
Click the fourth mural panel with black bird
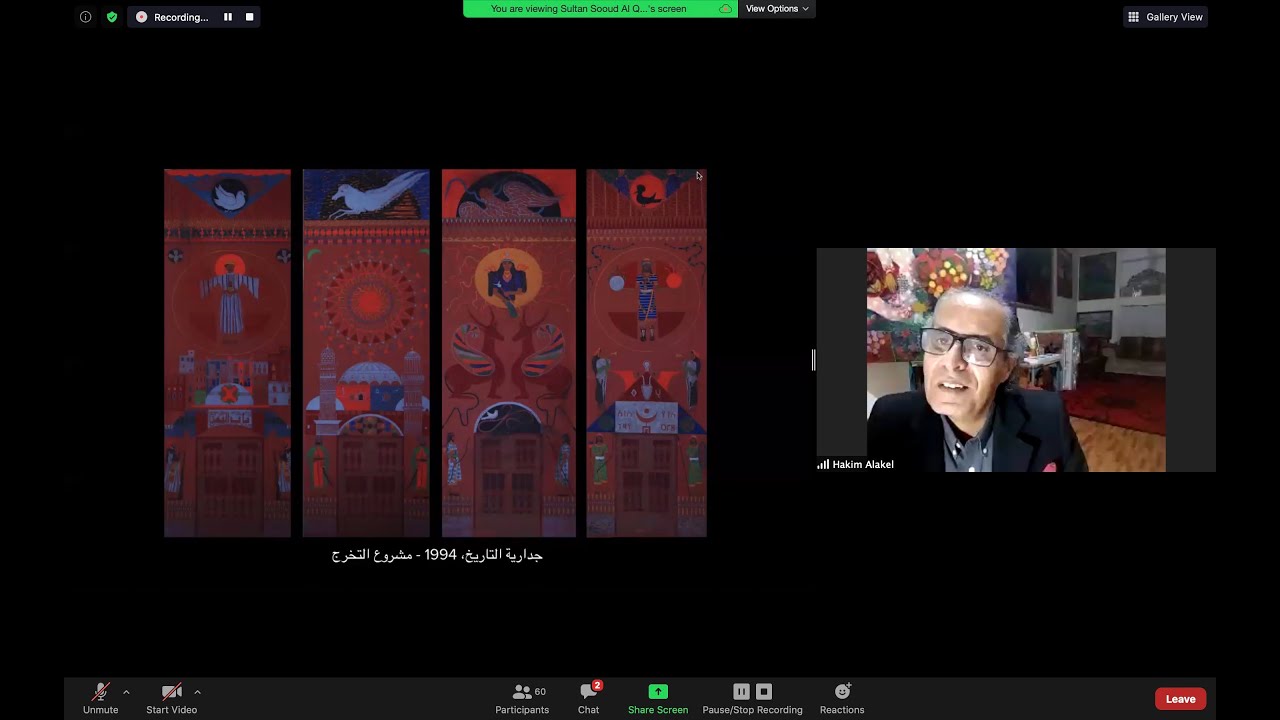click(646, 353)
